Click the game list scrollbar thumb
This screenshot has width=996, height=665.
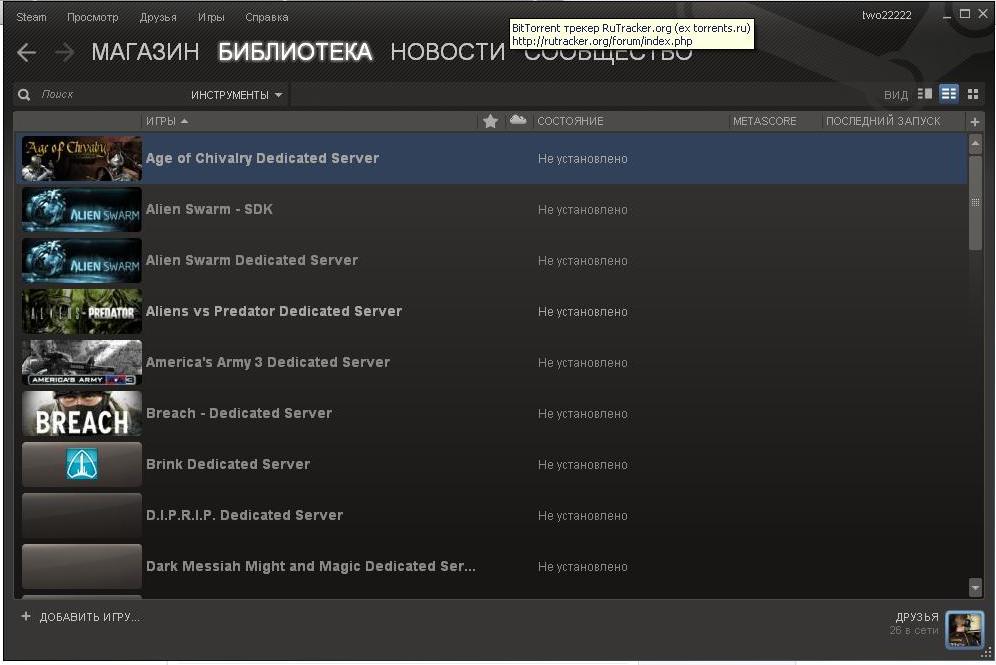click(x=976, y=203)
